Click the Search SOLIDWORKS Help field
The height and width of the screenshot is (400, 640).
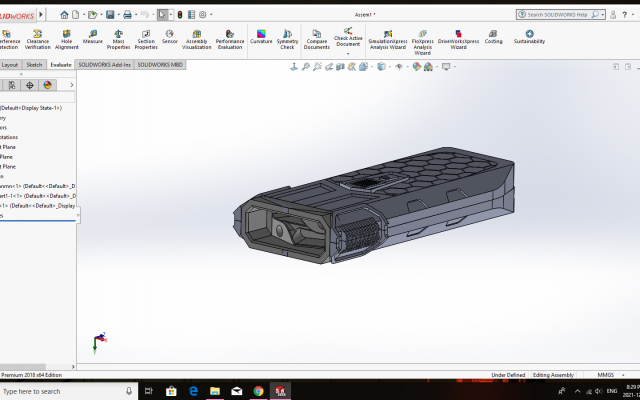pos(558,15)
